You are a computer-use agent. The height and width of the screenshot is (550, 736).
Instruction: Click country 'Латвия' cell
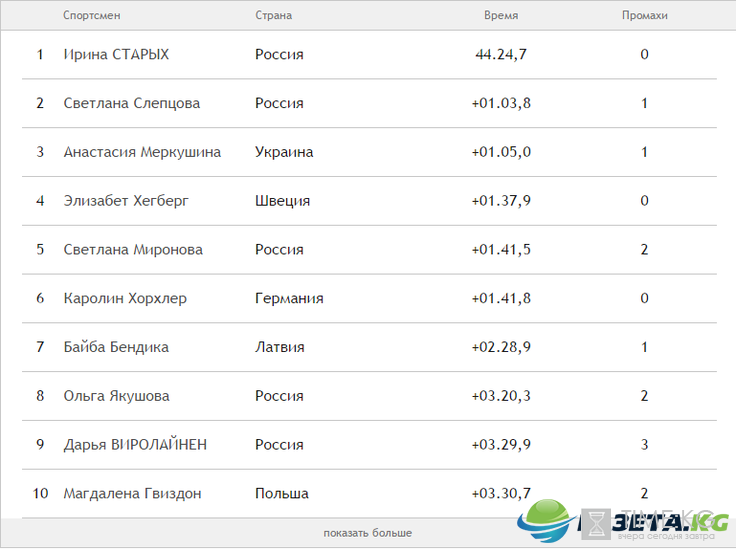pyautogui.click(x=280, y=347)
